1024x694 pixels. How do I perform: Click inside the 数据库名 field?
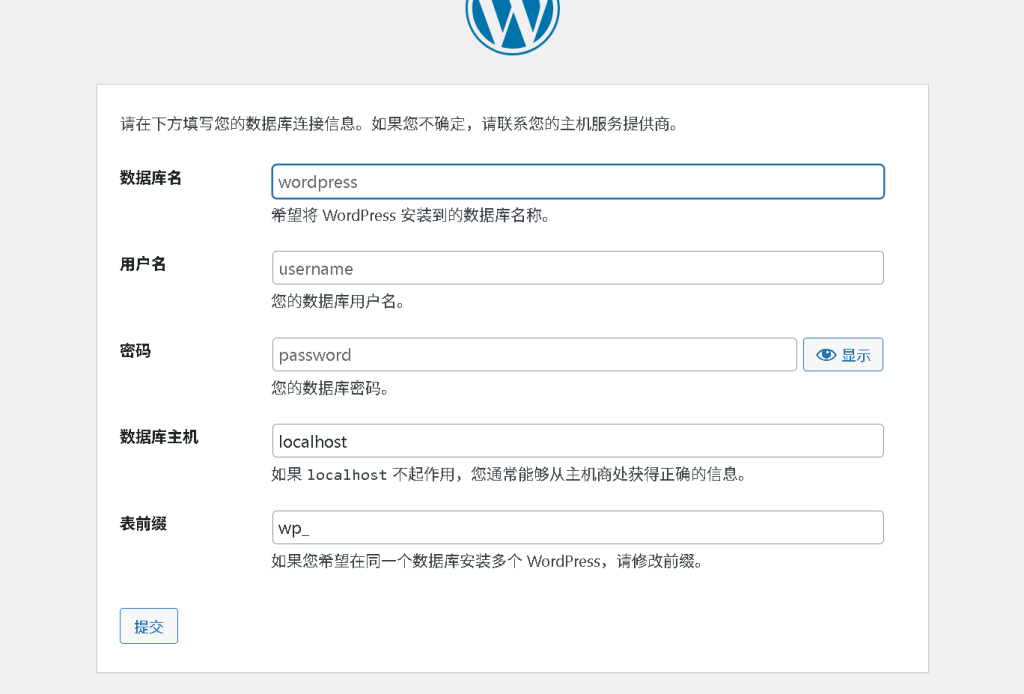(578, 182)
